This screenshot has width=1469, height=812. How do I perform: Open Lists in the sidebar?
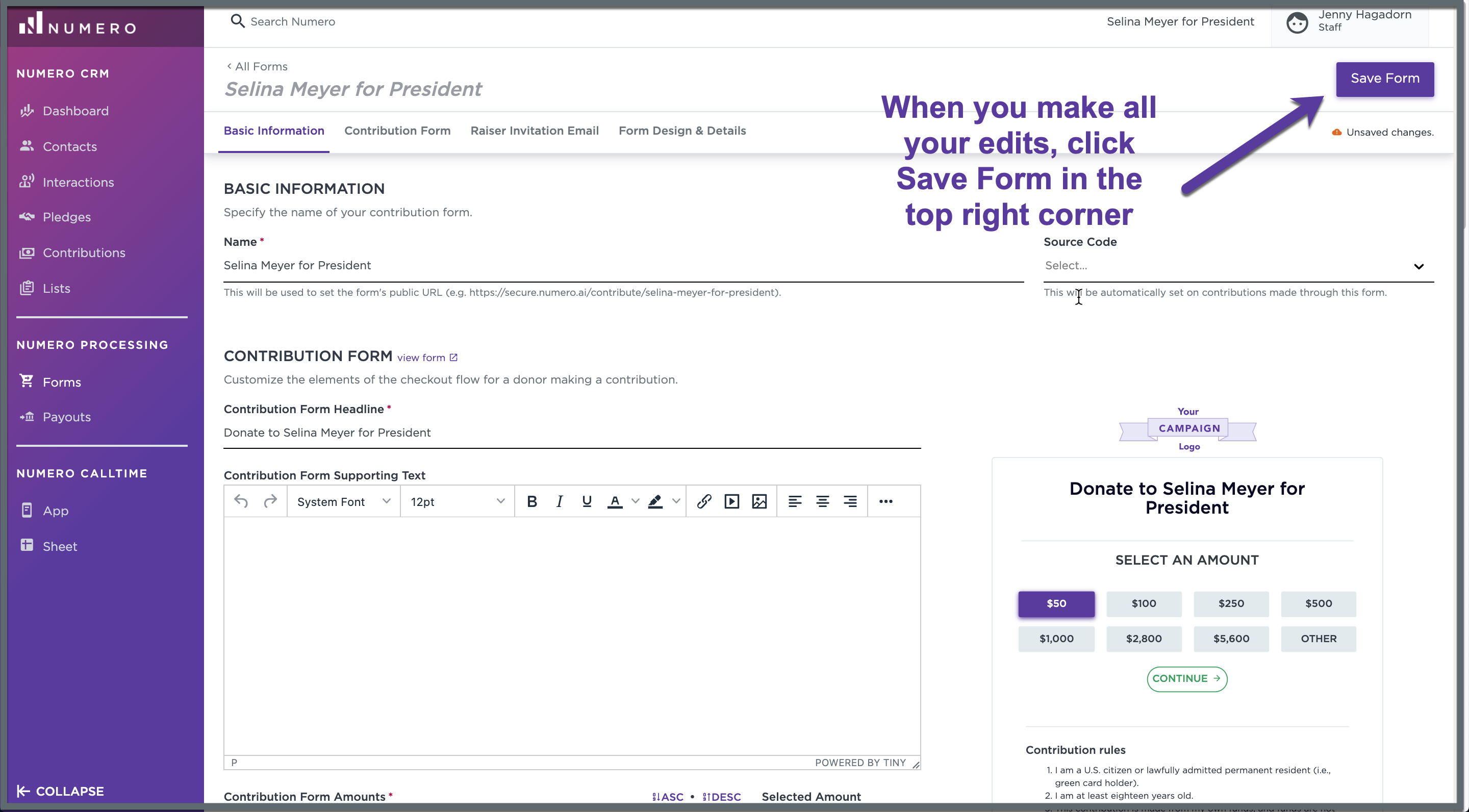[44, 288]
